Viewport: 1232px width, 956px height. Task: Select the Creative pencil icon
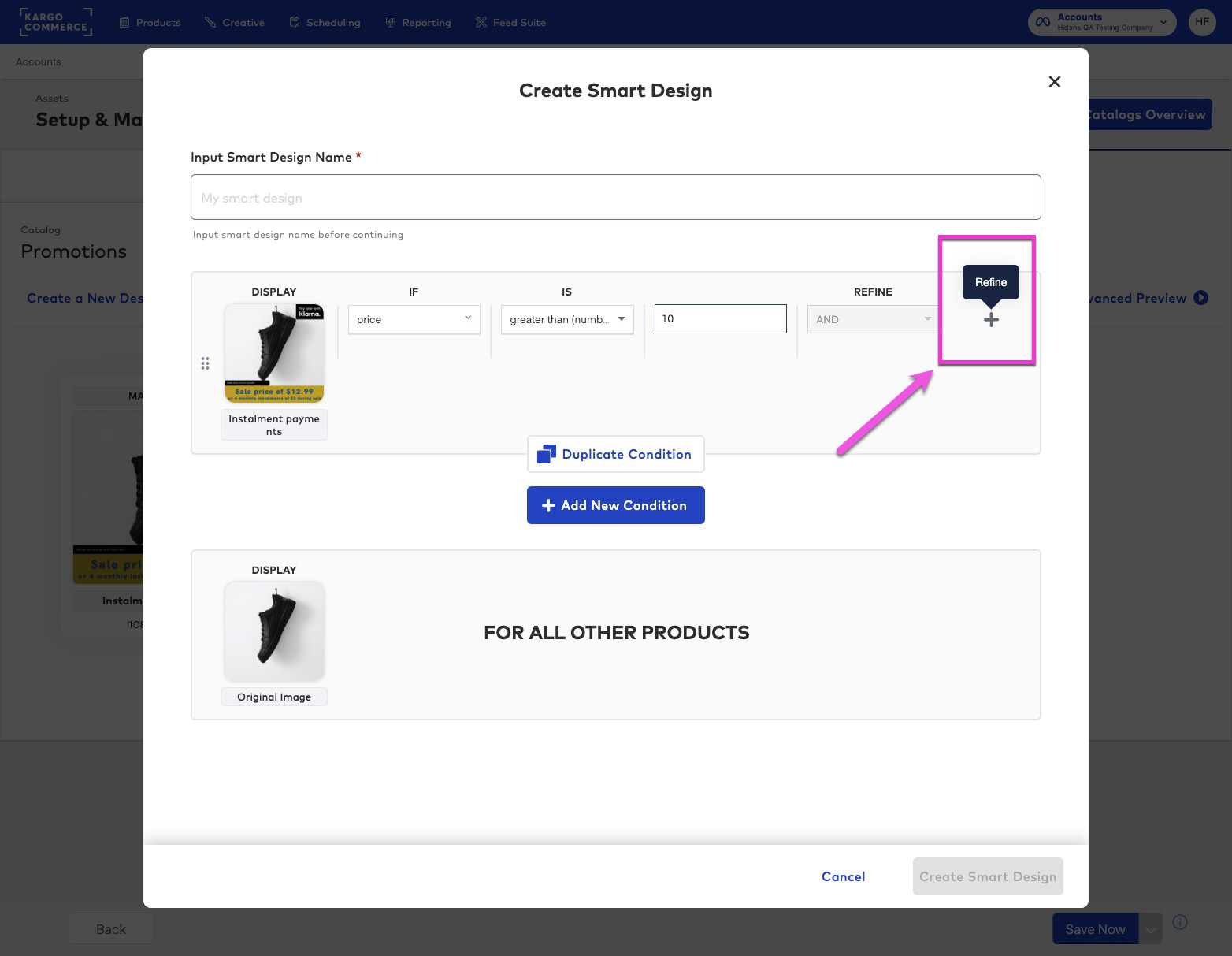point(208,22)
